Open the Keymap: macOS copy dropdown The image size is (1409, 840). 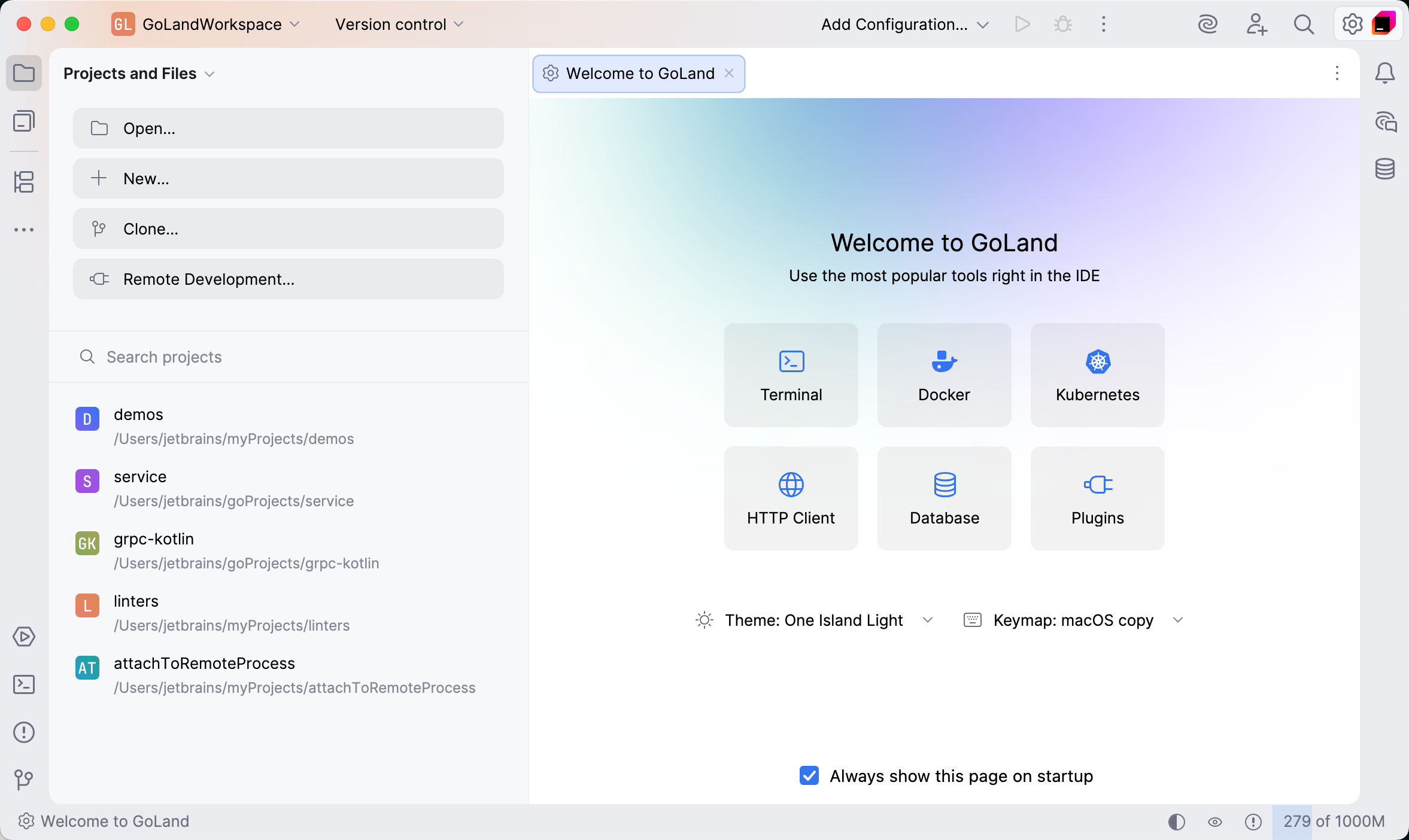1073,620
